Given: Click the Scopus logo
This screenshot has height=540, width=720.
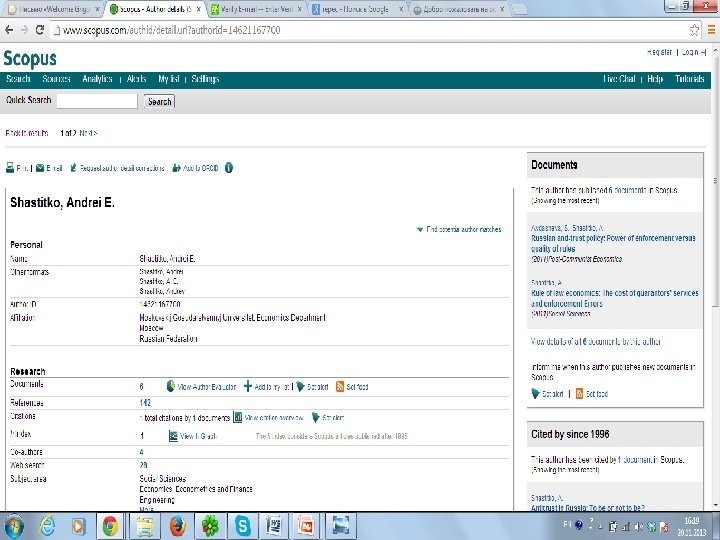Looking at the screenshot, I should (x=30, y=59).
